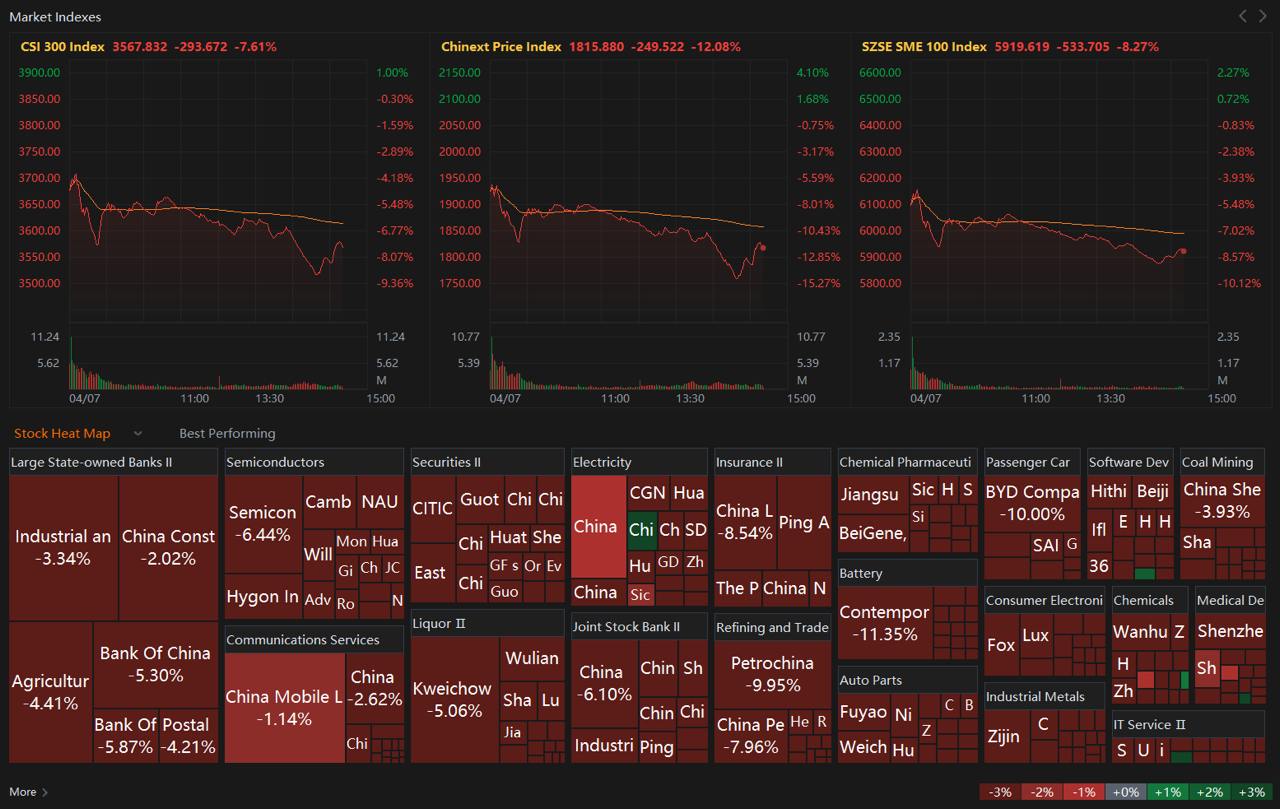Open the Coal Mining sector header
This screenshot has height=809, width=1280.
(x=1217, y=462)
